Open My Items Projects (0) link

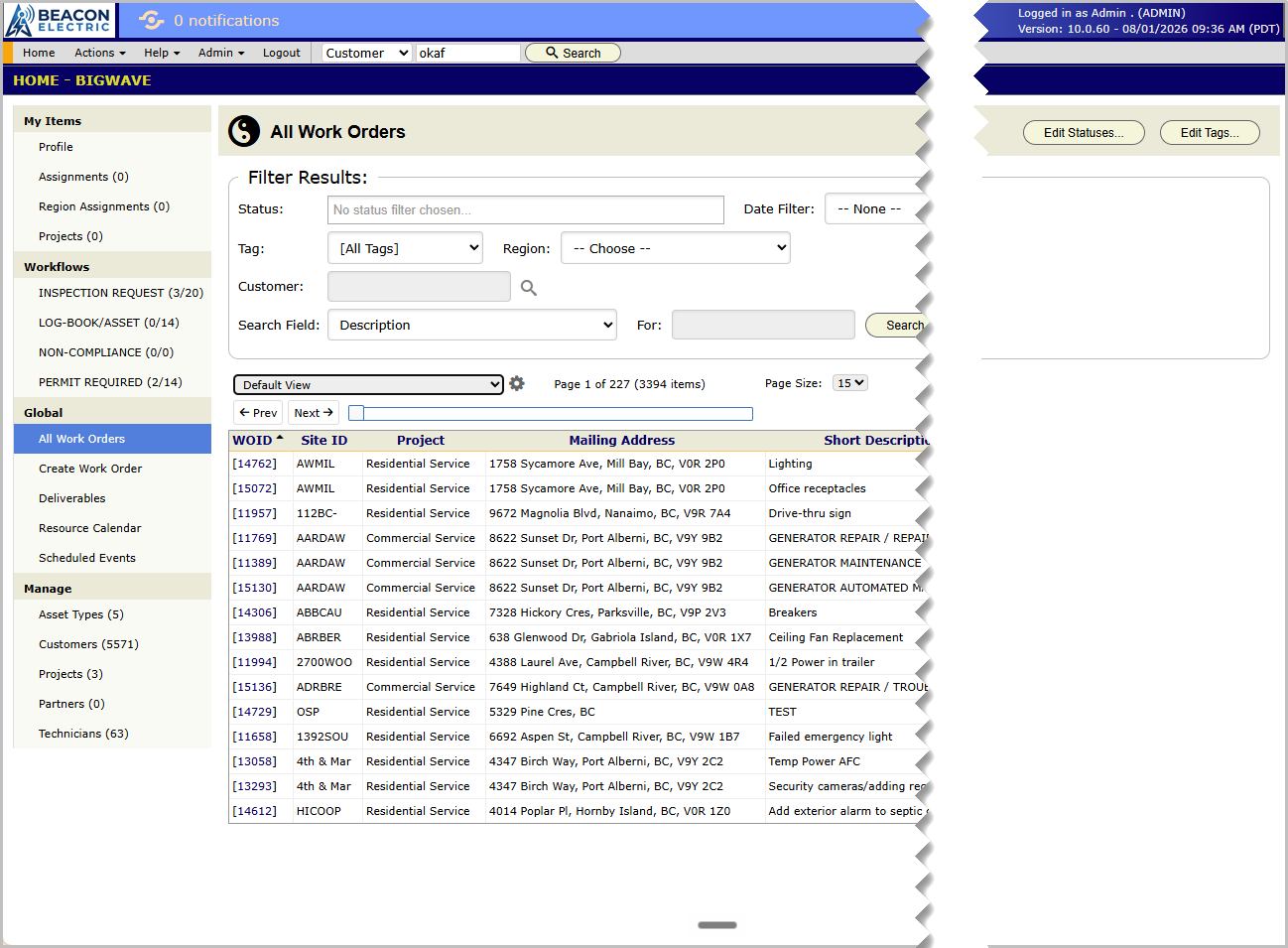(x=70, y=236)
